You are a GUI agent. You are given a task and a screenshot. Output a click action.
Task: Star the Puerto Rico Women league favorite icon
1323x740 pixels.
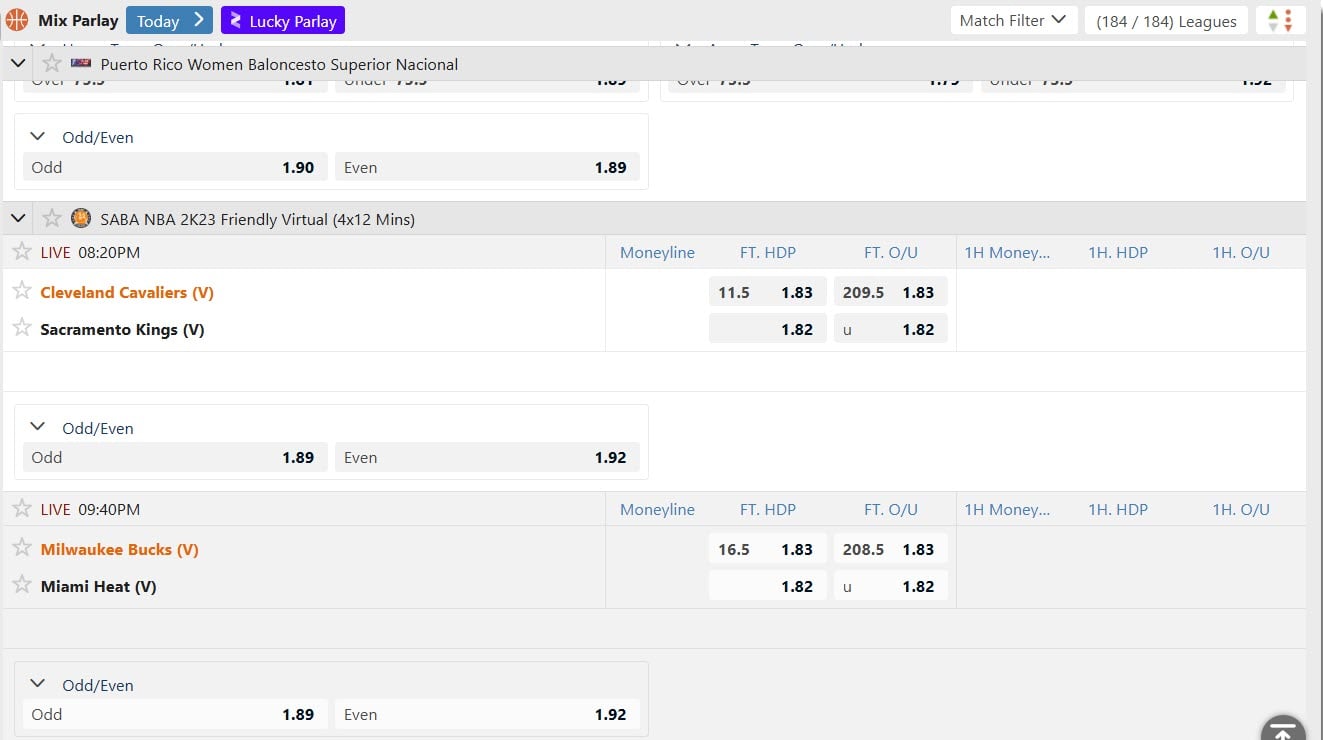51,63
